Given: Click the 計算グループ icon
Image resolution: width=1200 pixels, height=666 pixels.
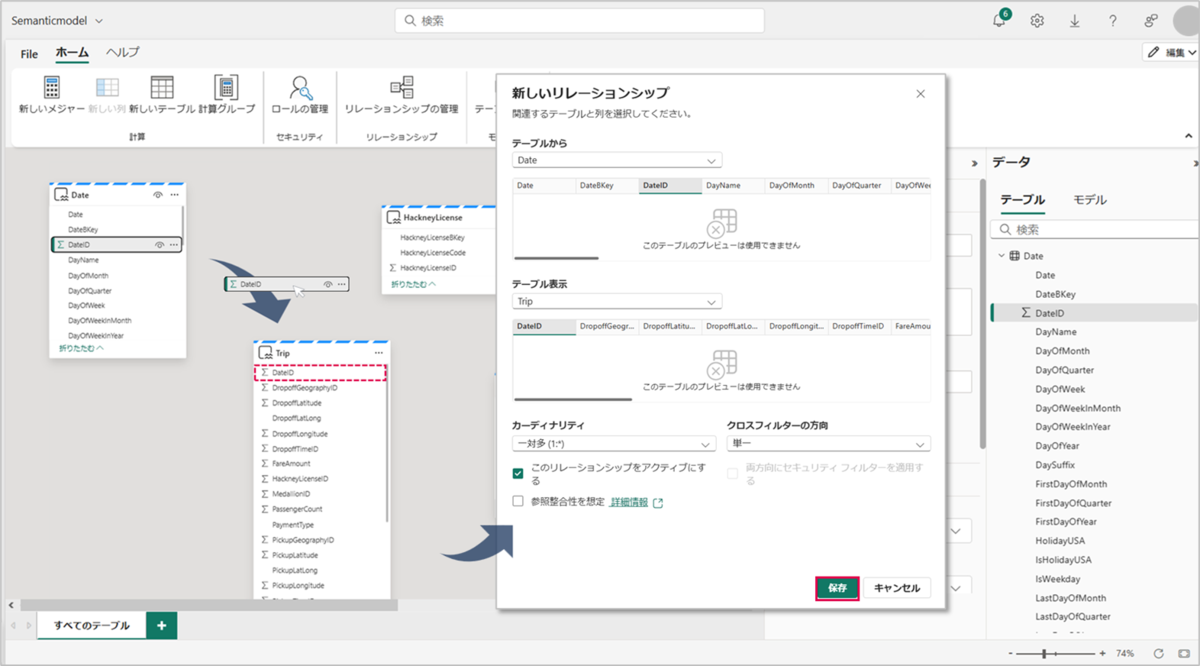Looking at the screenshot, I should 226,87.
